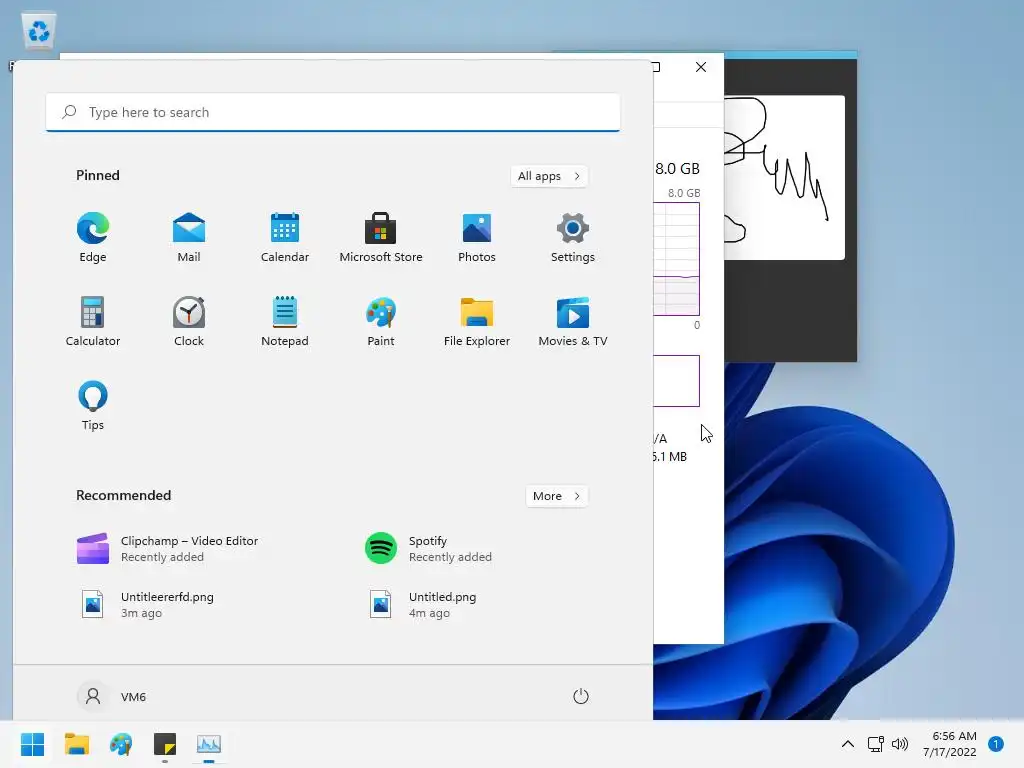1024x768 pixels.
Task: Open the network status tray icon
Action: click(875, 744)
